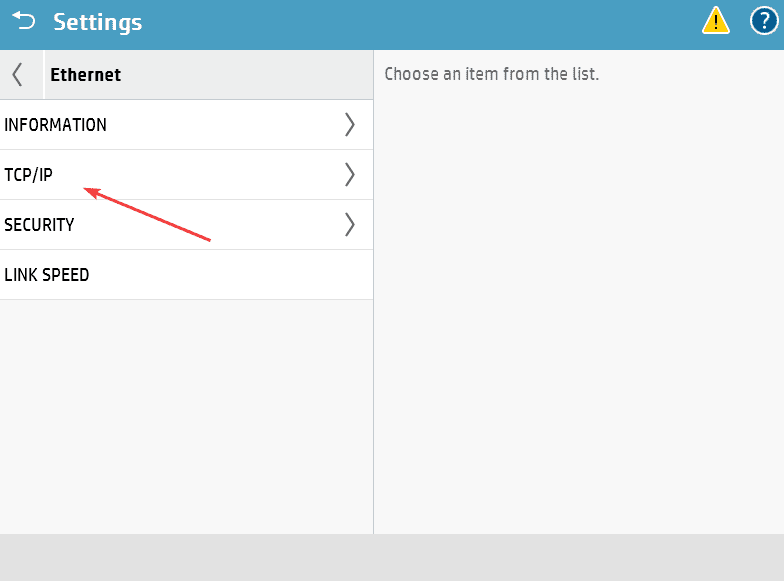Click the Settings title text
The height and width of the screenshot is (581, 784).
coord(98,22)
